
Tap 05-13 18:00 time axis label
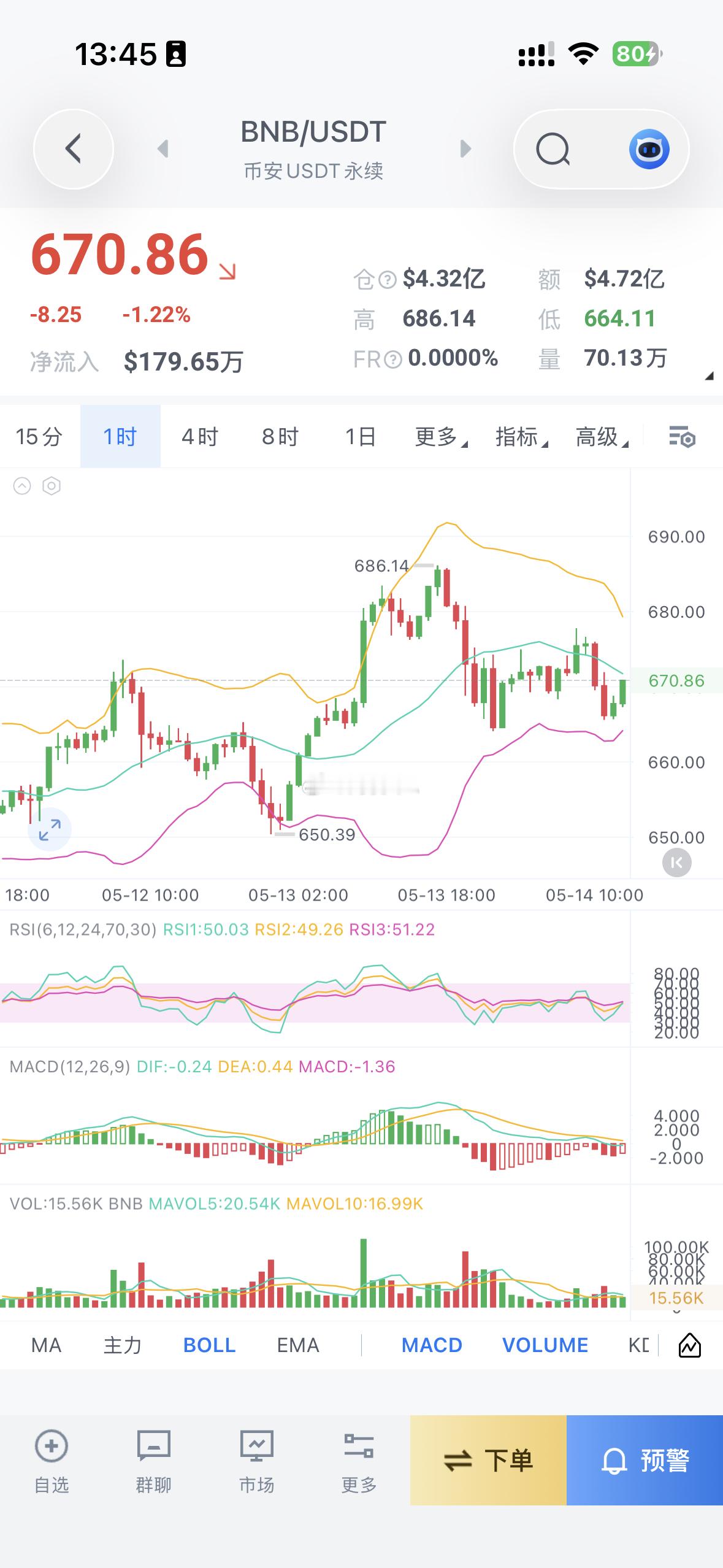click(446, 895)
